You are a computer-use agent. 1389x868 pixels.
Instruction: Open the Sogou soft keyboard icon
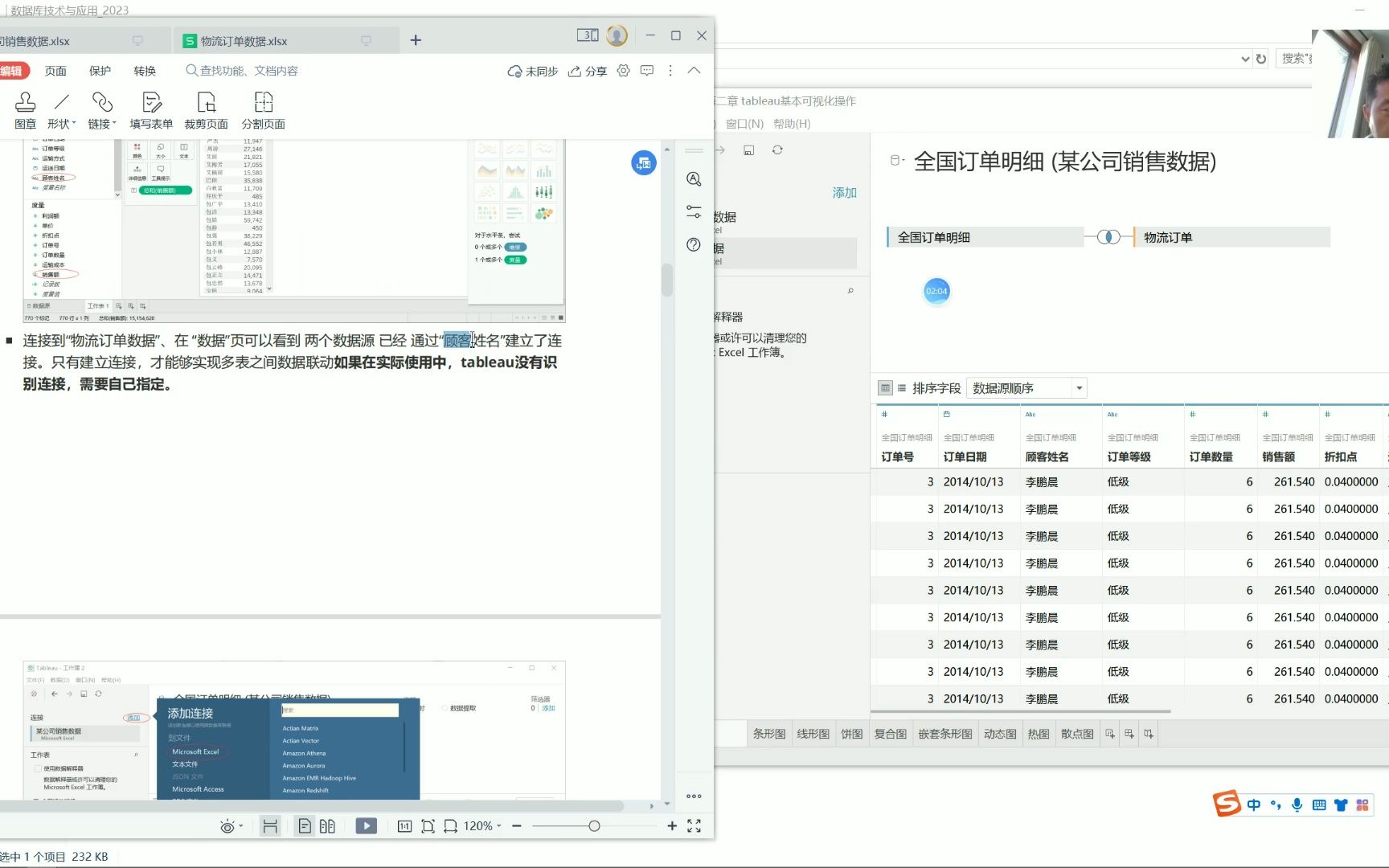(x=1319, y=805)
